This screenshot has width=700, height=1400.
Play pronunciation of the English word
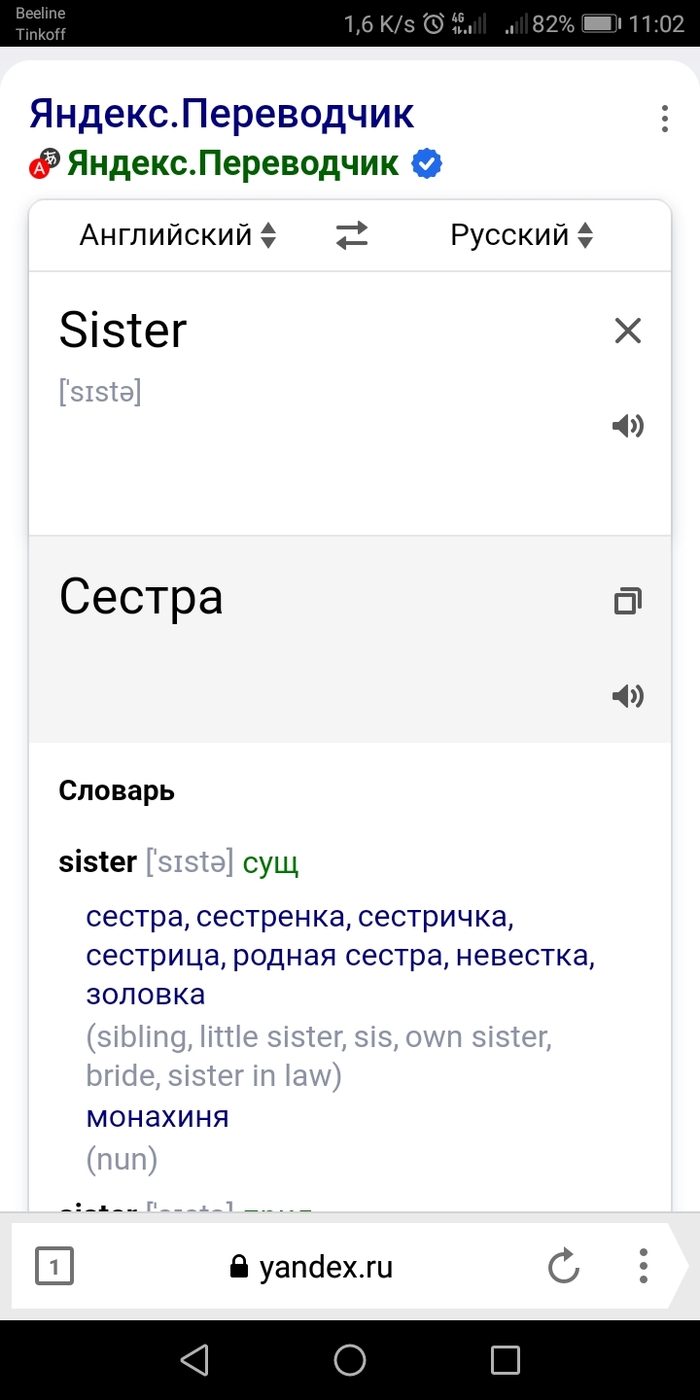pos(627,427)
